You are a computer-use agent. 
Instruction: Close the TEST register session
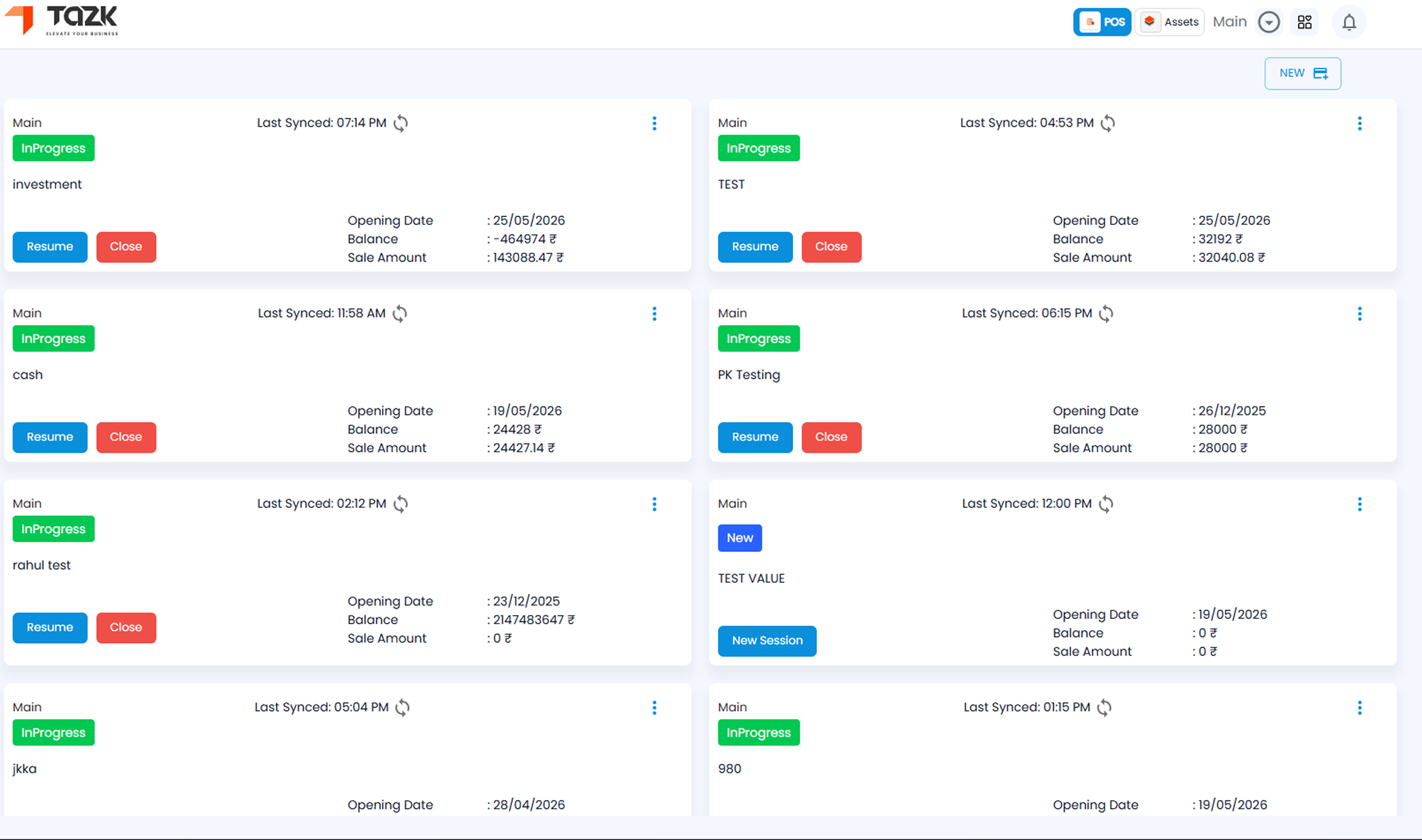coord(831,247)
